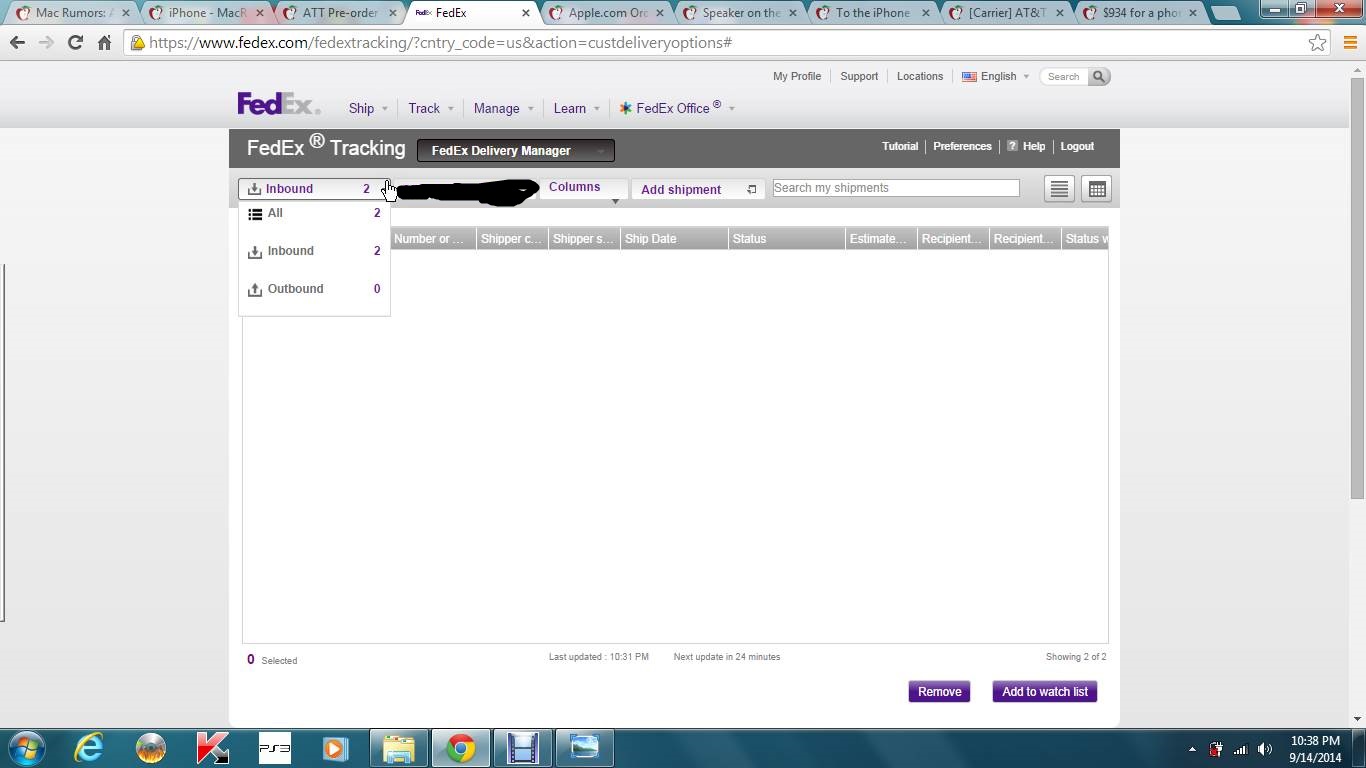
Task: Open Locations link
Action: coord(920,76)
